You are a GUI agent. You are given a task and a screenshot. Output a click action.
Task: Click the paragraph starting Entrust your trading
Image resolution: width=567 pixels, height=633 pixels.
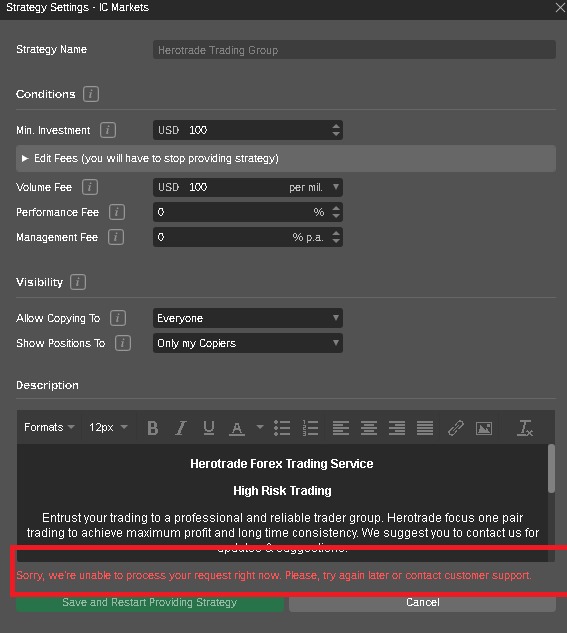282,532
